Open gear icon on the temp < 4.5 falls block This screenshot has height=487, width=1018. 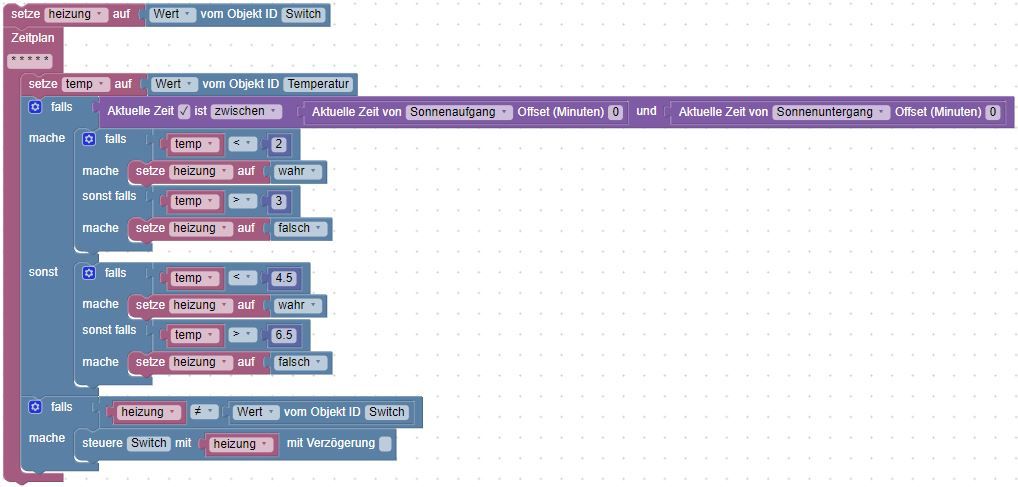click(90, 273)
